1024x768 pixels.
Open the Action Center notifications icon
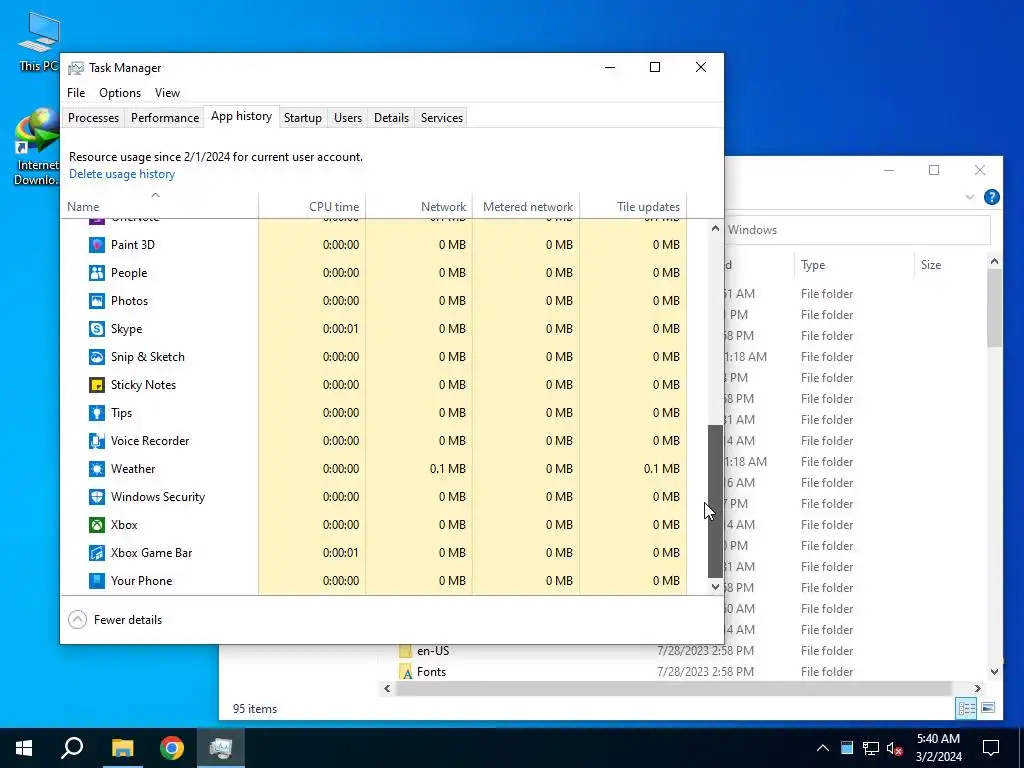991,748
